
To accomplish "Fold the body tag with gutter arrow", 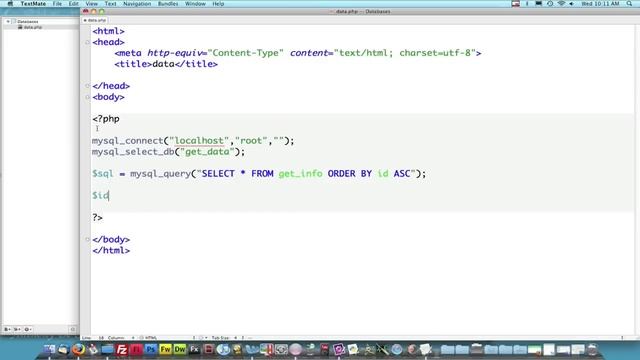I will pyautogui.click(x=87, y=97).
